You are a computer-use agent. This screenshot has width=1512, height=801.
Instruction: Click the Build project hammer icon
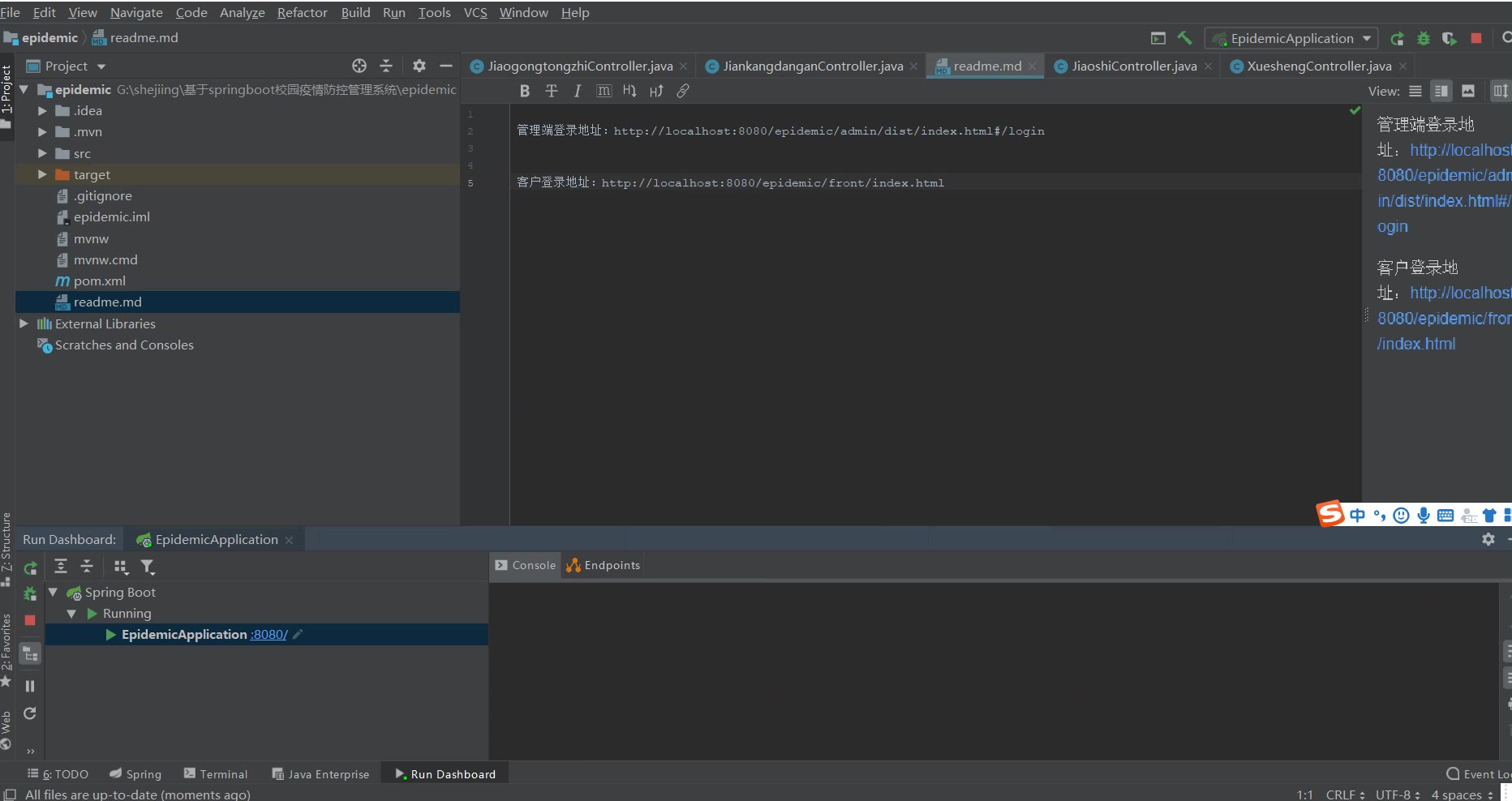click(1185, 38)
